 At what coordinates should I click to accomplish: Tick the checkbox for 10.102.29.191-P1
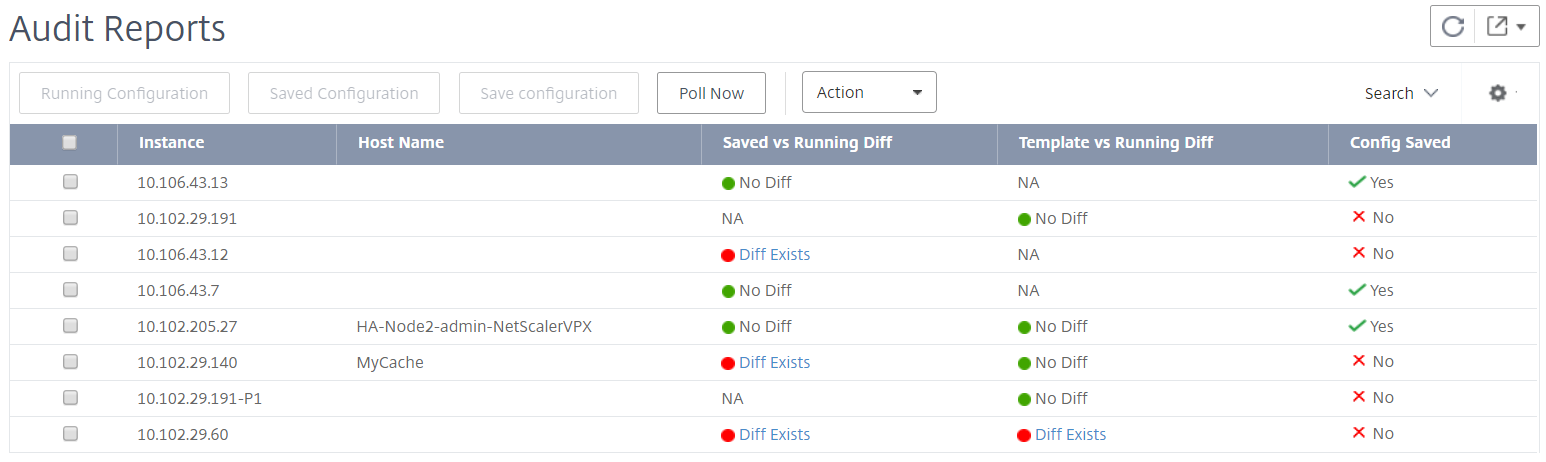(70, 398)
